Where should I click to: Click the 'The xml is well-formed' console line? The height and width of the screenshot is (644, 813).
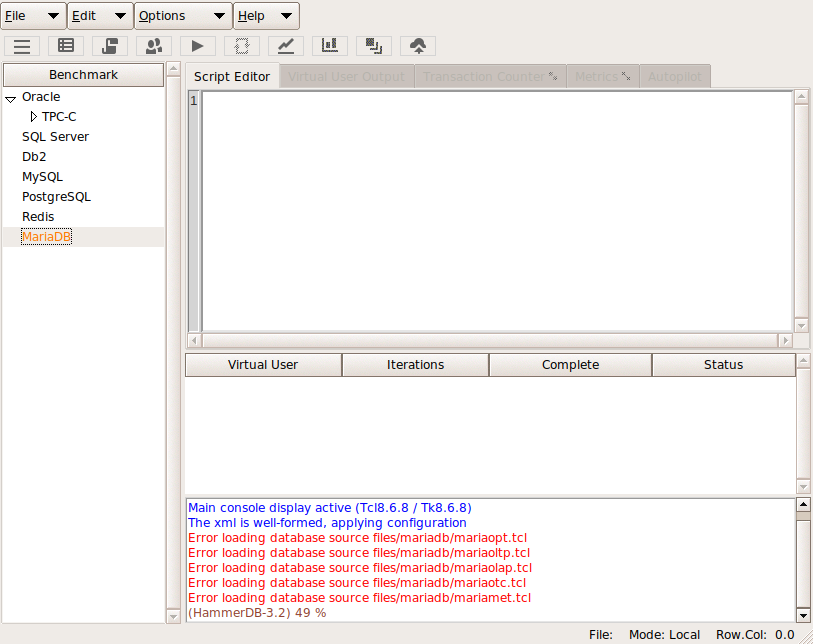[x=327, y=523]
